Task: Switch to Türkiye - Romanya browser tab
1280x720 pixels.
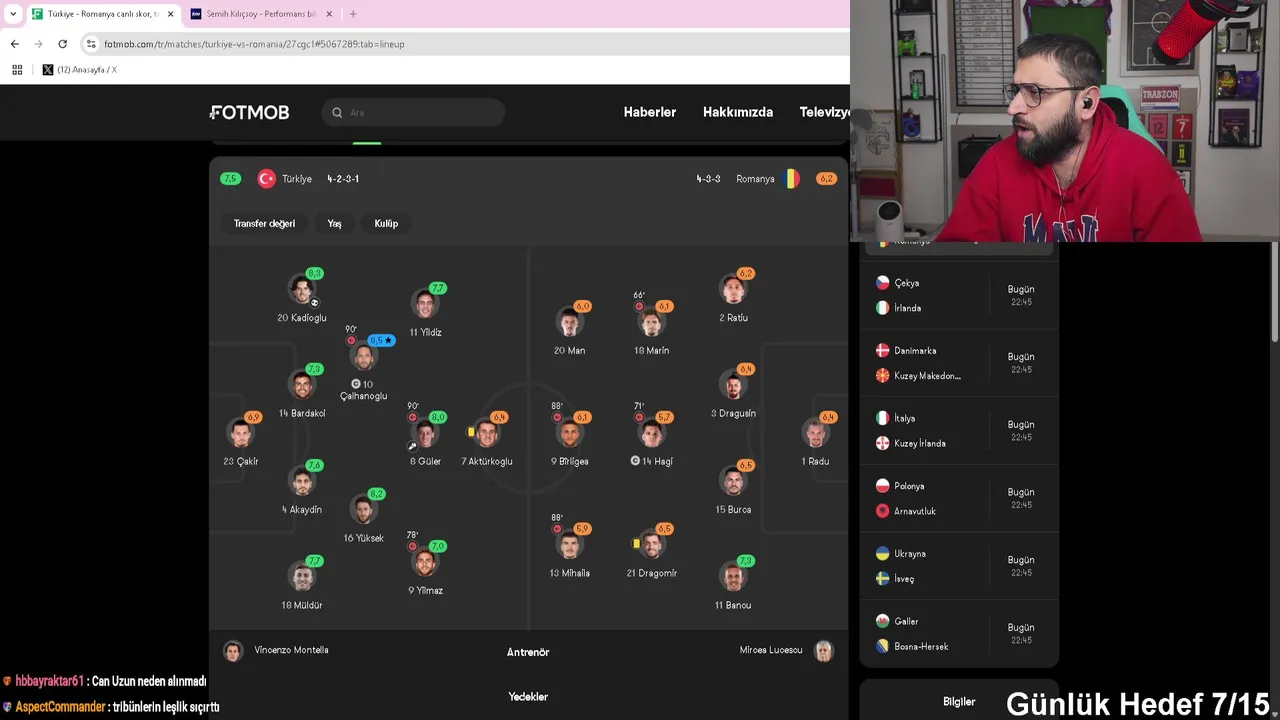Action: tap(102, 14)
